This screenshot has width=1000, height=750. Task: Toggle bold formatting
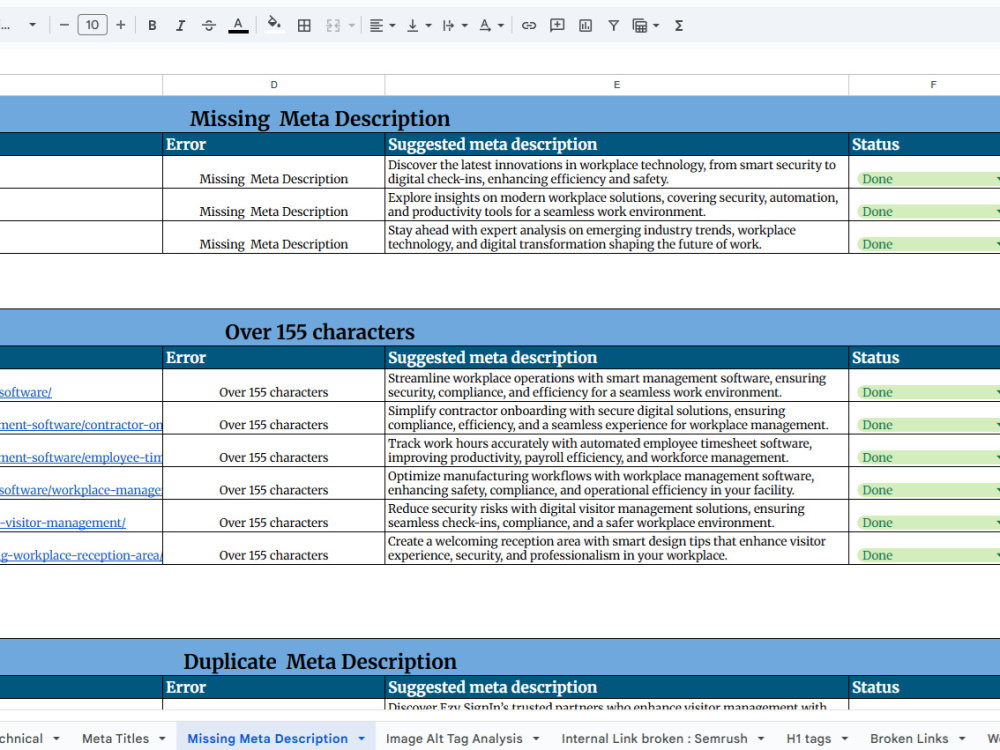(152, 26)
